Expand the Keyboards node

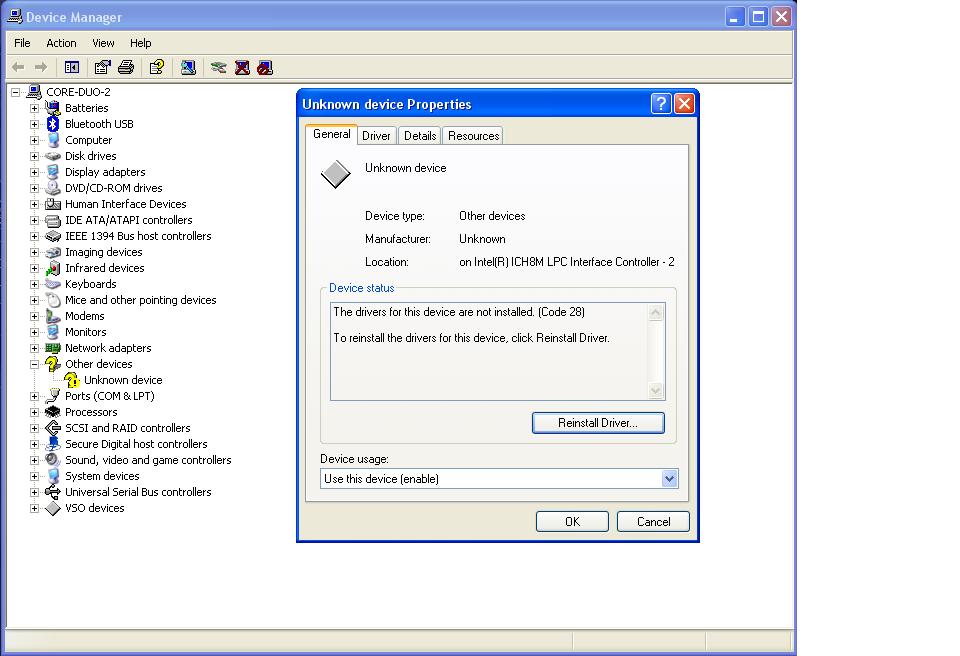[x=34, y=285]
